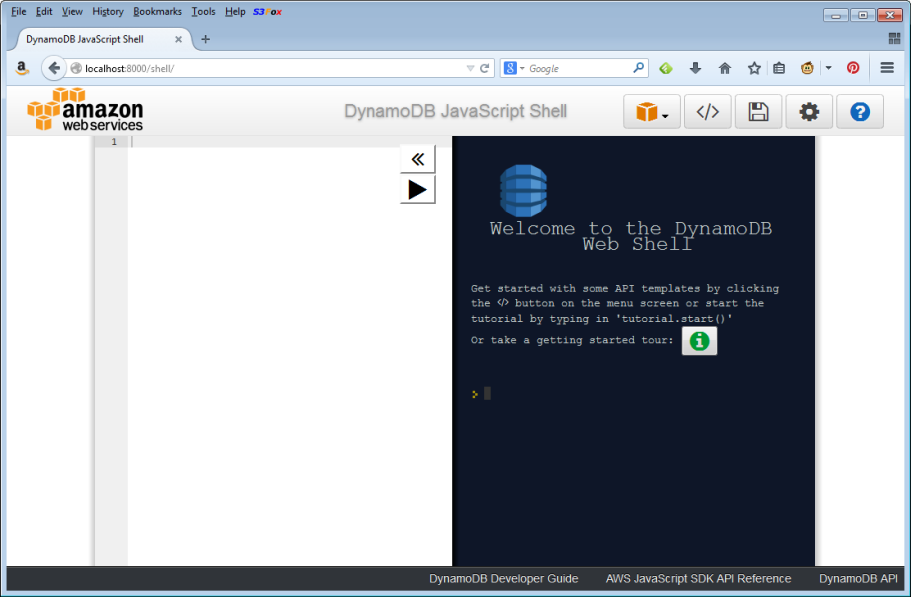Open the orange box dropdown menu

tap(652, 112)
